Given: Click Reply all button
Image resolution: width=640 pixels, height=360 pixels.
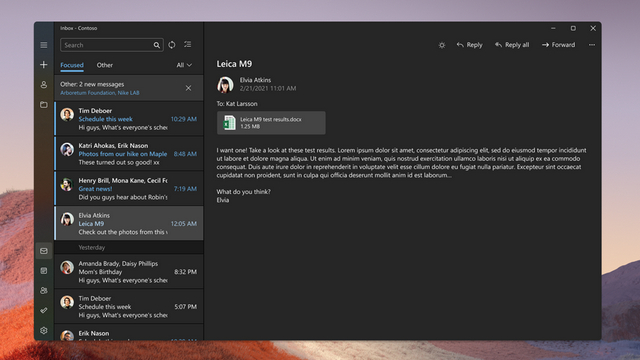Looking at the screenshot, I should (512, 45).
